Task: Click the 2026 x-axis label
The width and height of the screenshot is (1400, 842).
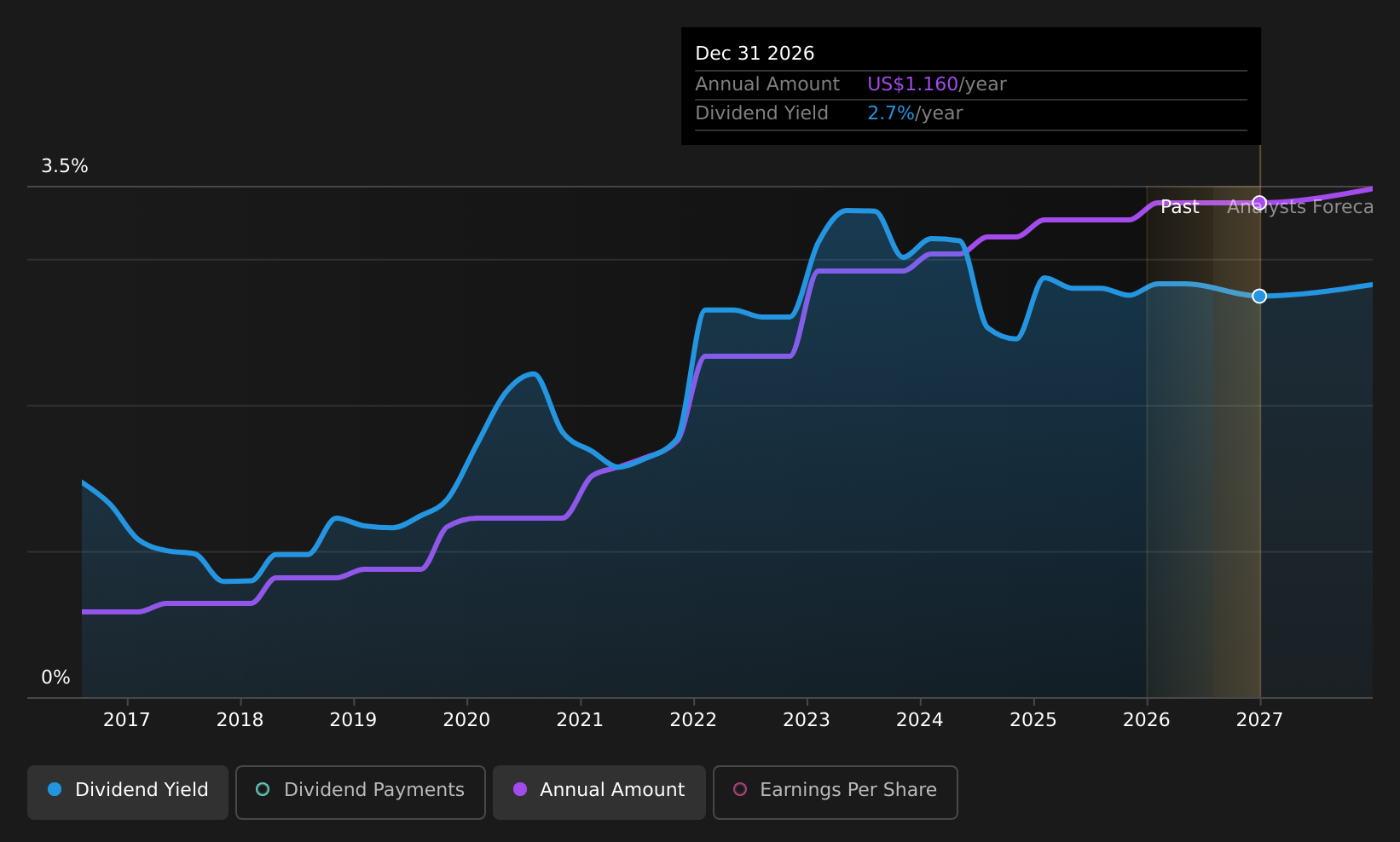Action: tap(1147, 720)
